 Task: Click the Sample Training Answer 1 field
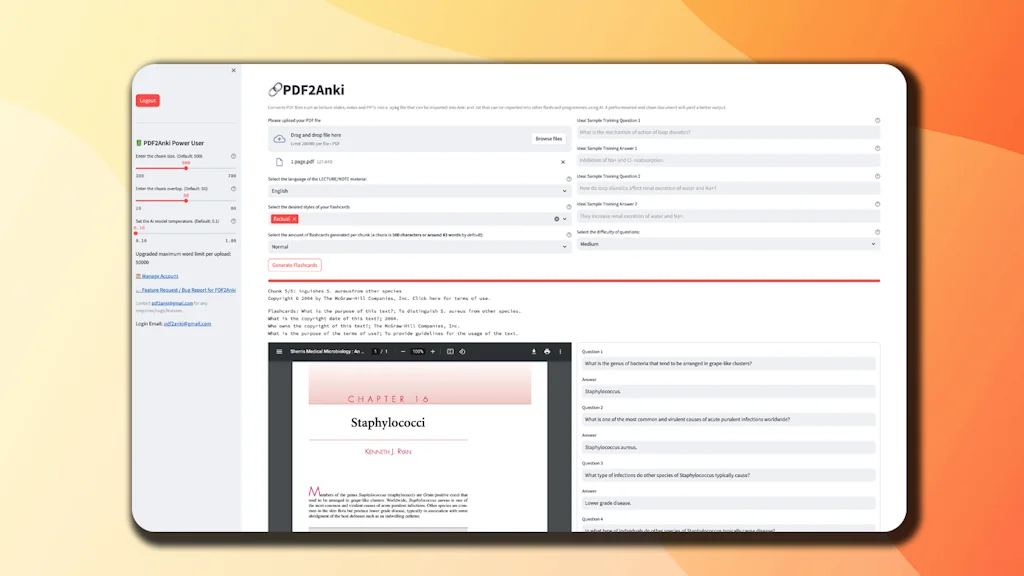[728, 161]
